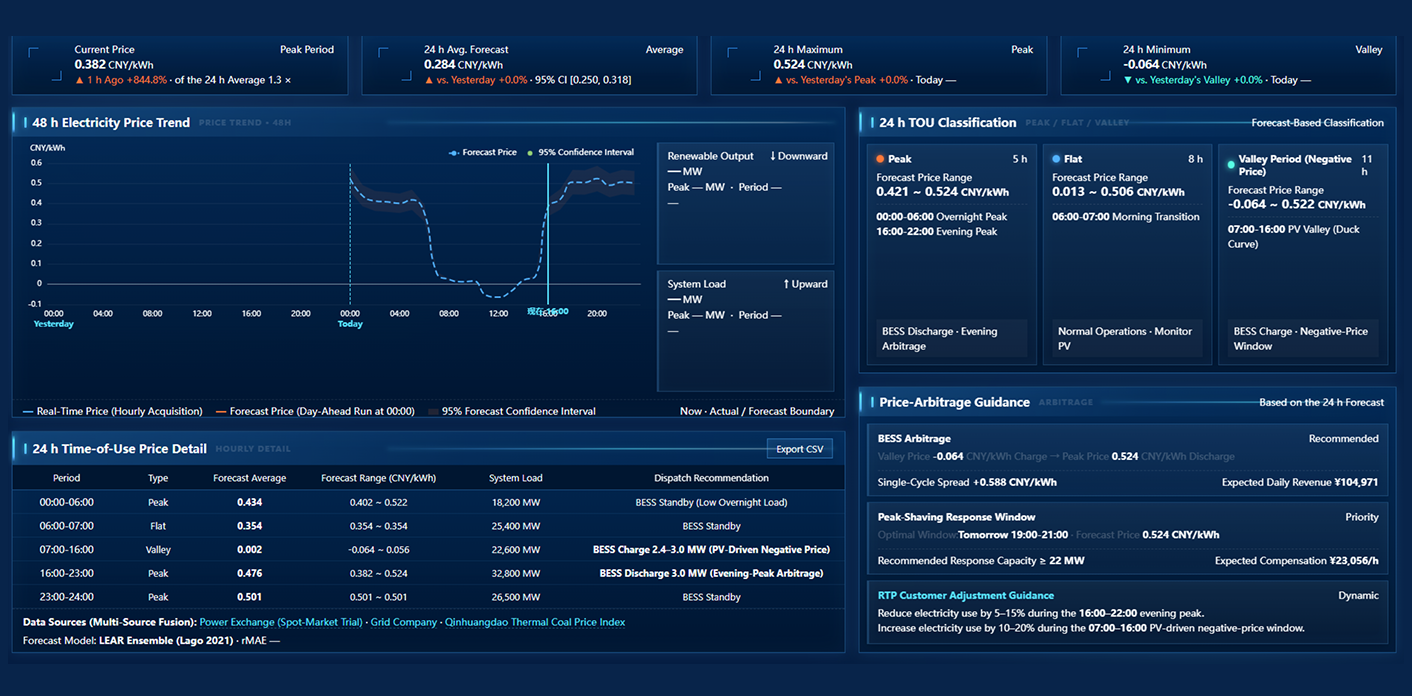Click the Flat blue dot indicator
Viewport: 1412px width, 696px height.
(1056, 159)
